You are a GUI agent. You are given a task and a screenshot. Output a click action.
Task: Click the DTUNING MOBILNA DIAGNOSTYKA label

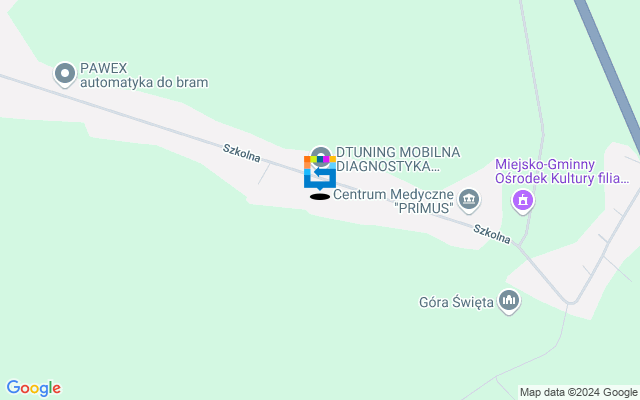point(398,159)
